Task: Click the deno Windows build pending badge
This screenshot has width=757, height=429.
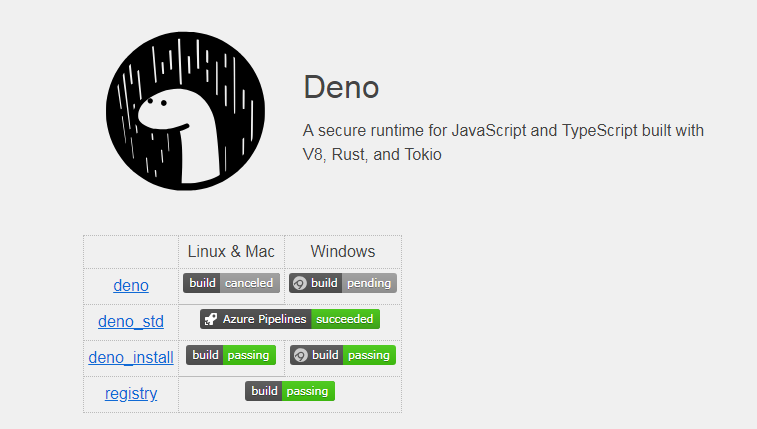Action: coord(343,283)
